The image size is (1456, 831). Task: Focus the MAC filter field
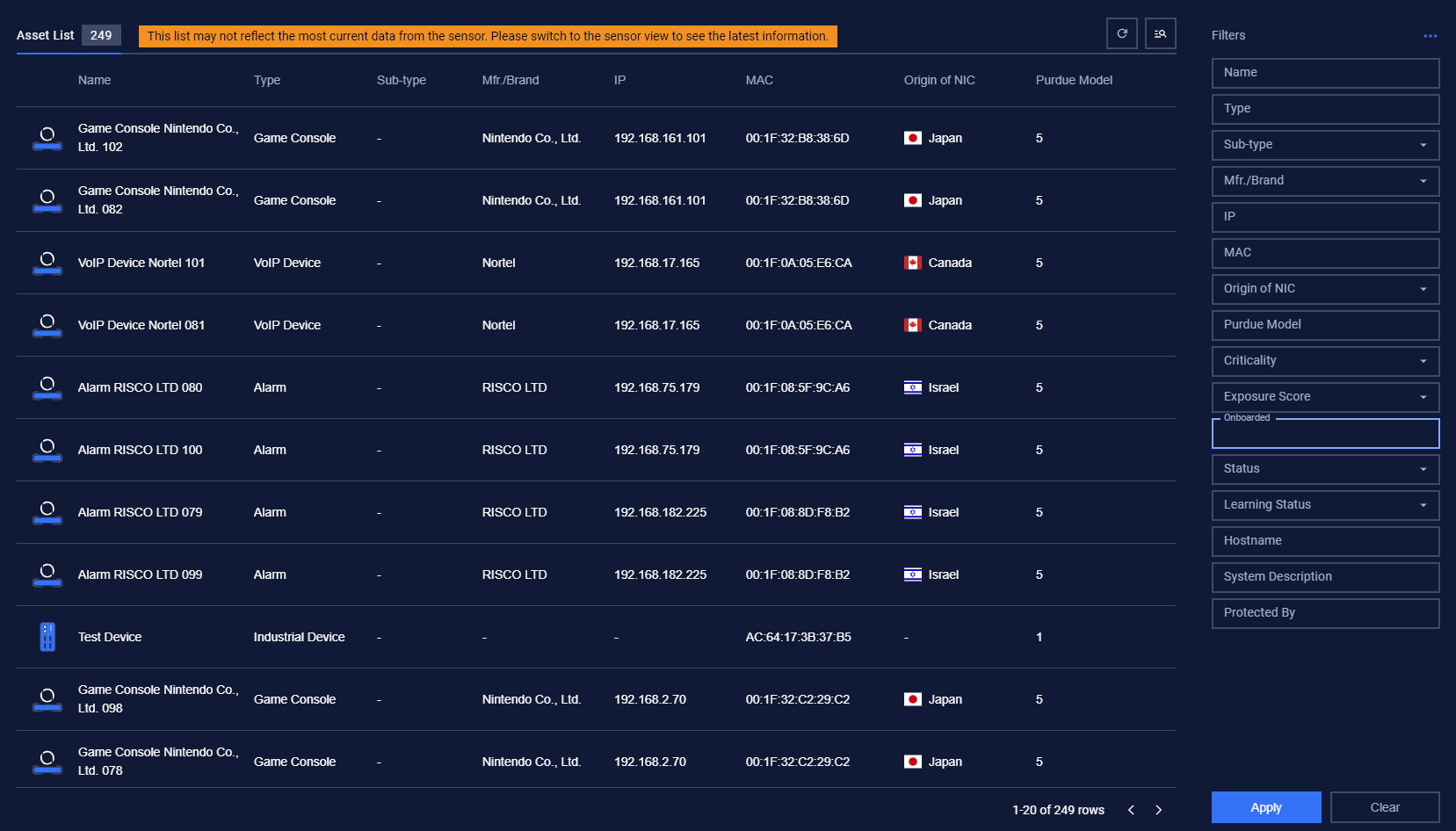point(1325,253)
